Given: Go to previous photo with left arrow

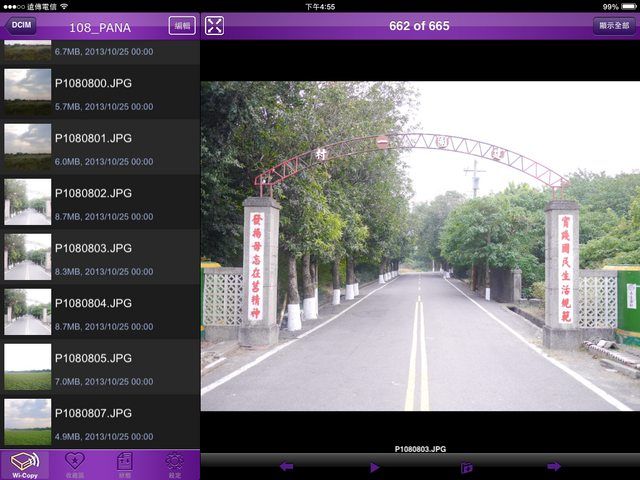Looking at the screenshot, I should [x=286, y=466].
